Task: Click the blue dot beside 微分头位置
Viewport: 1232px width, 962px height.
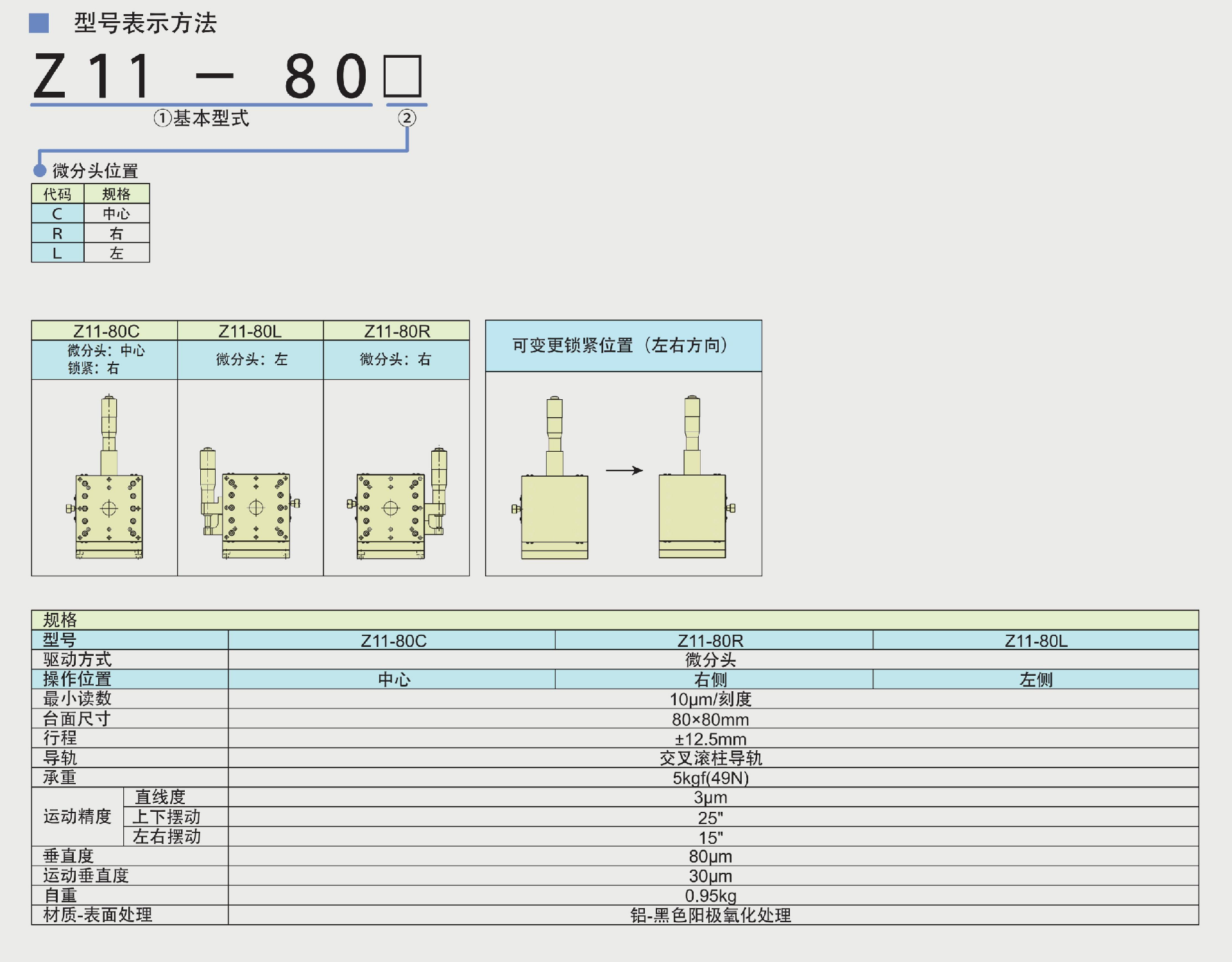Action: pos(40,171)
